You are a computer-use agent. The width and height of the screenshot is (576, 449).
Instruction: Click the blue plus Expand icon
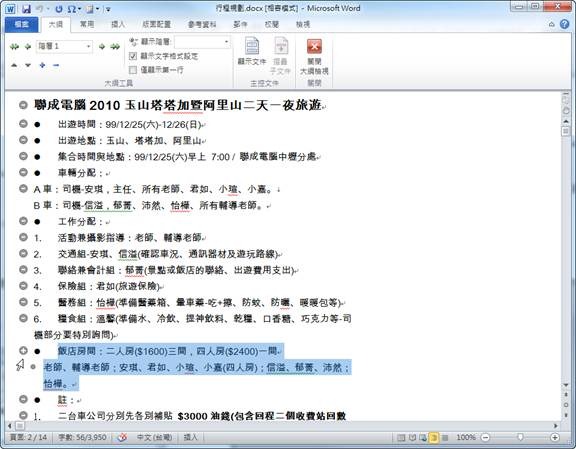(42, 65)
